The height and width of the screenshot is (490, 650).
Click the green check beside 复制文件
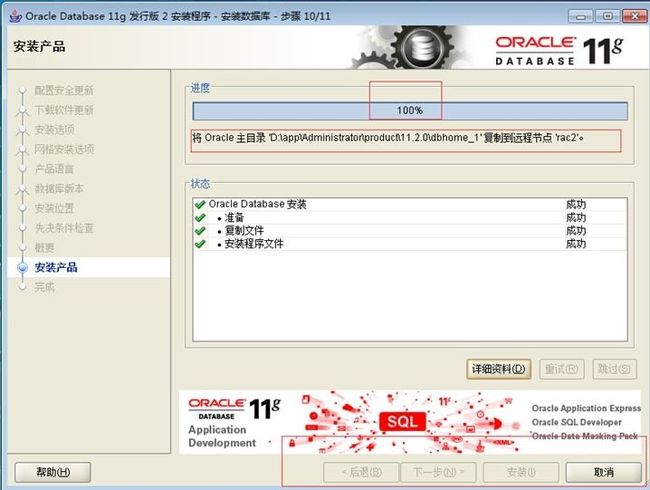(x=200, y=230)
